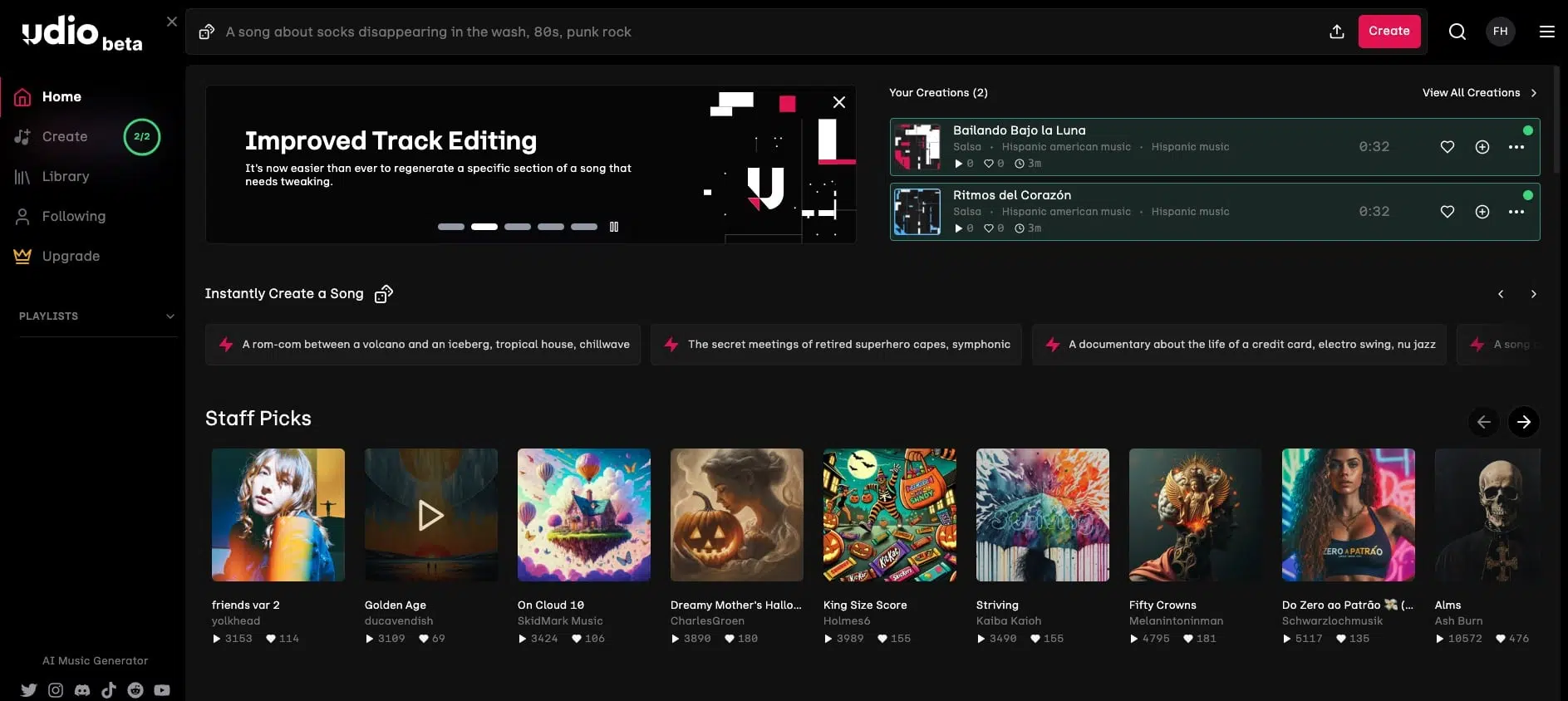The height and width of the screenshot is (701, 1568).
Task: Click the upload audio icon in prompt bar
Action: (x=1336, y=32)
